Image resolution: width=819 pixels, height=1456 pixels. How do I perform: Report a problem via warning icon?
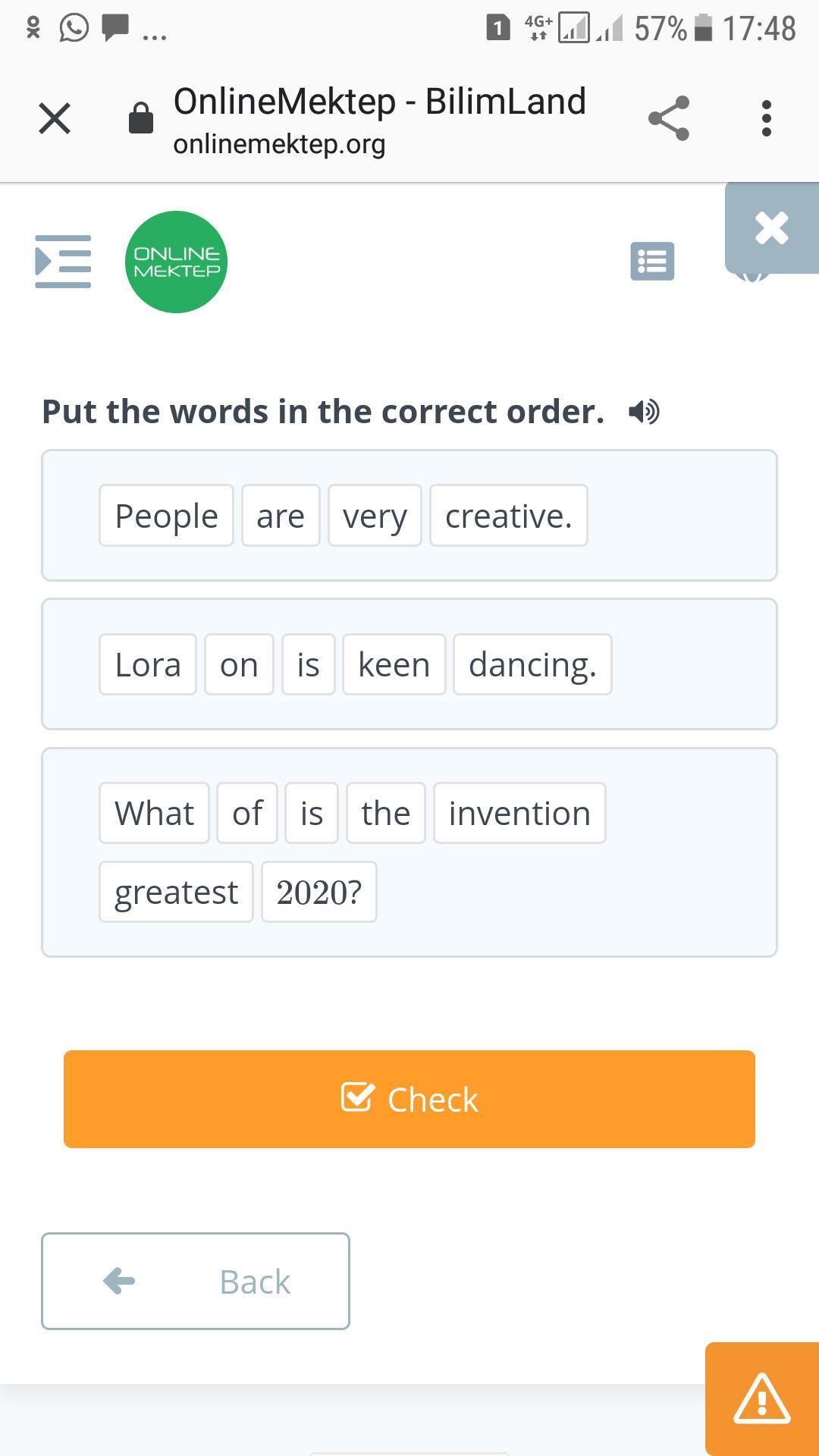tap(761, 1398)
